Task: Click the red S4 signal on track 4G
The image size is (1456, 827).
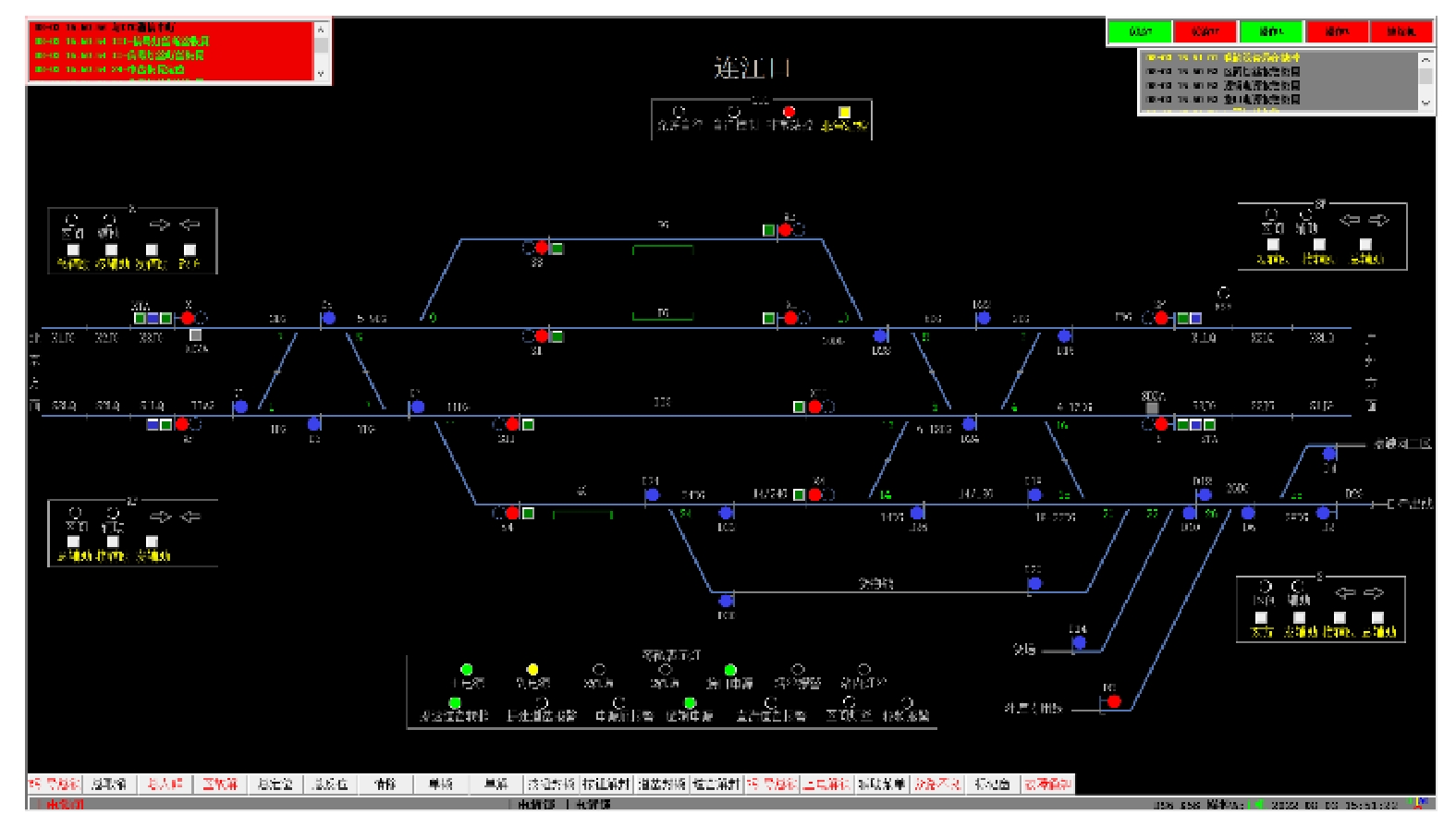Action: click(513, 513)
